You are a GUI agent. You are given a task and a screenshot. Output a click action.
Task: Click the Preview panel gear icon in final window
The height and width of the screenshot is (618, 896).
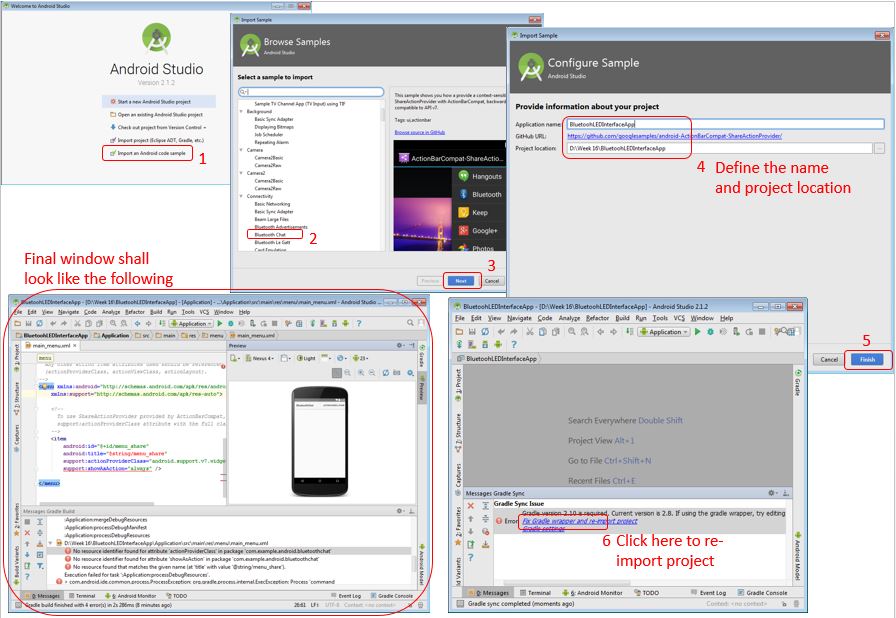(401, 346)
